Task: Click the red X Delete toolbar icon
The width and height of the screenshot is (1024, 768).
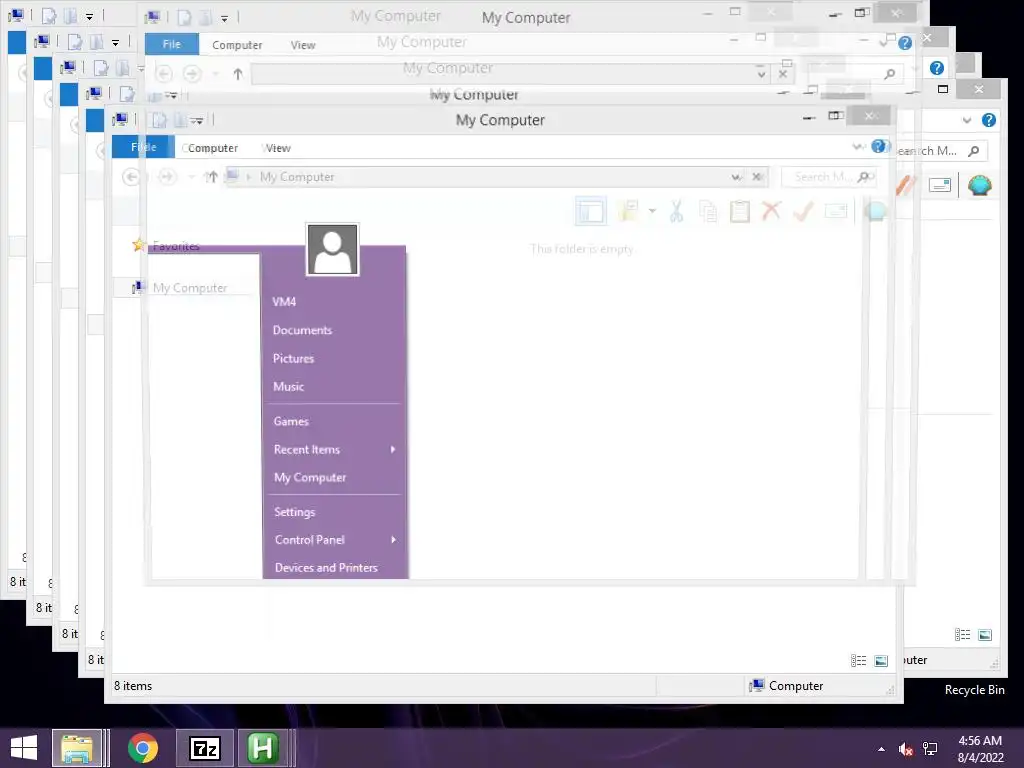Action: [771, 211]
